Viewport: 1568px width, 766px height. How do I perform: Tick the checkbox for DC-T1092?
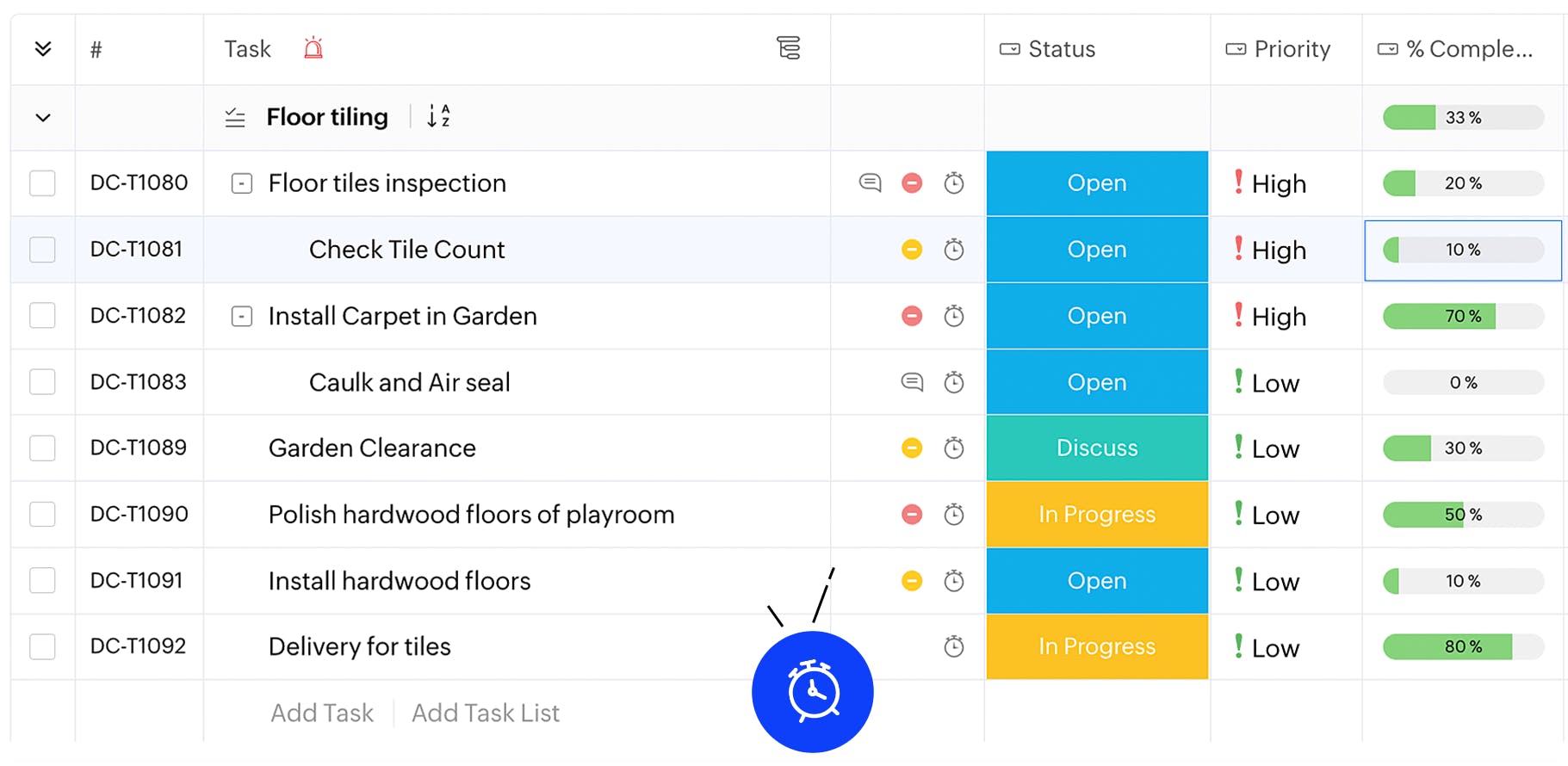pos(42,646)
